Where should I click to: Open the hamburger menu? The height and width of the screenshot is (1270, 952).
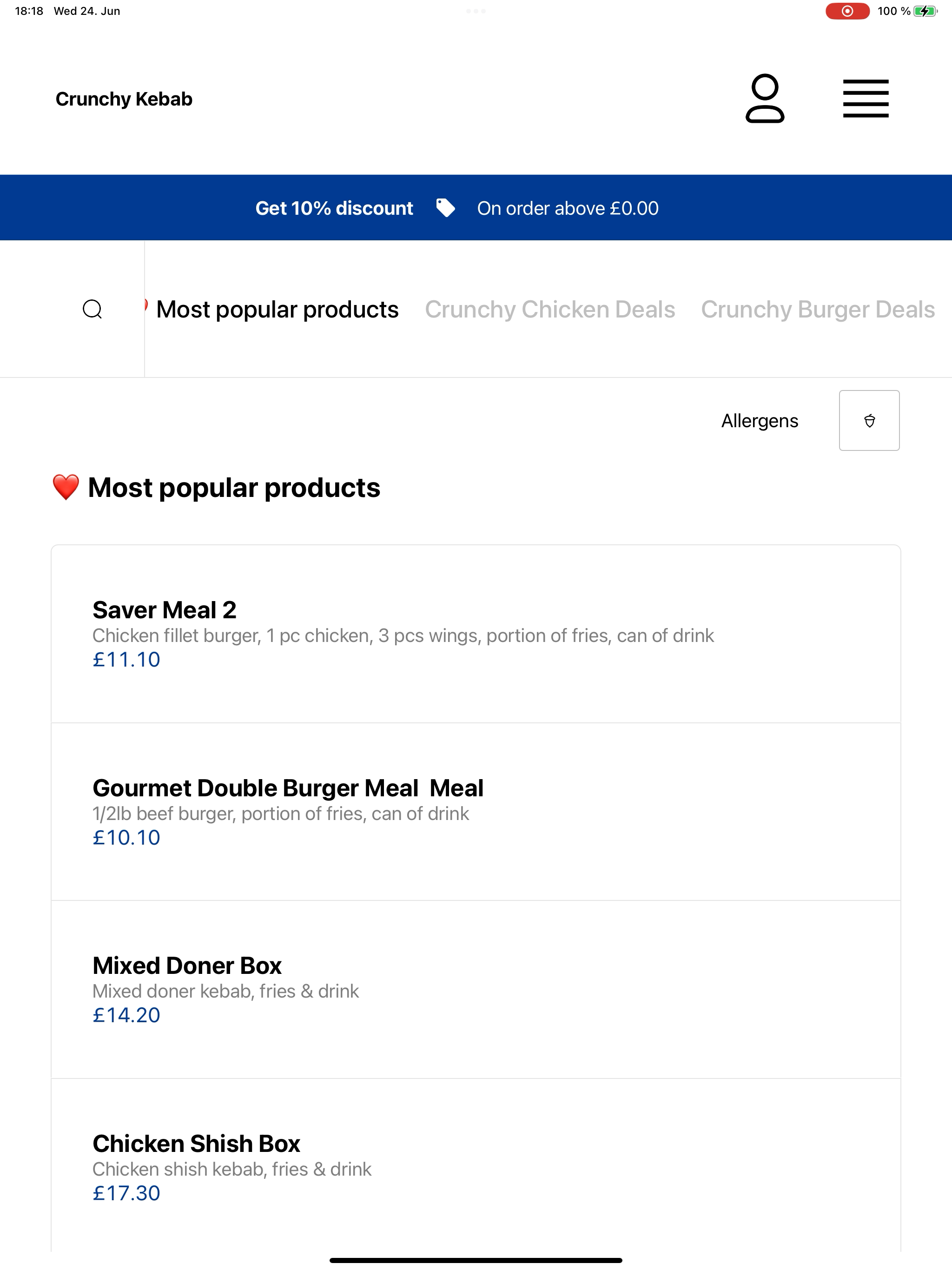(865, 99)
